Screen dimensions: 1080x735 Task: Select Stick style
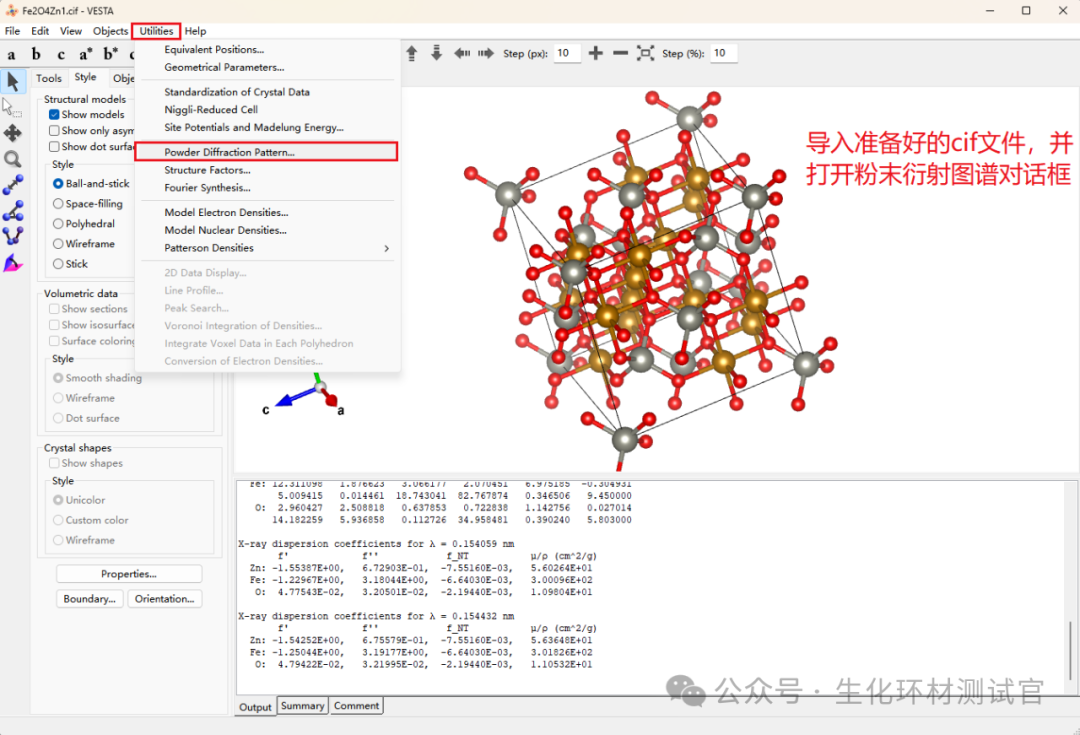point(58,263)
